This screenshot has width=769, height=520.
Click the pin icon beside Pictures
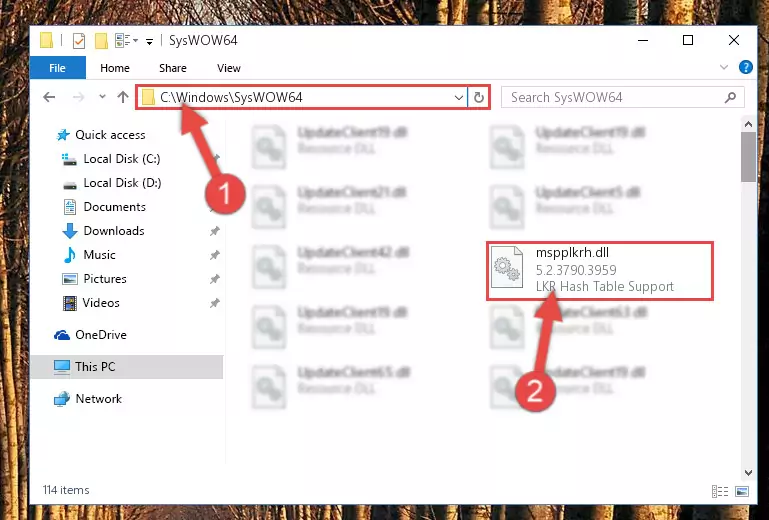[214, 279]
